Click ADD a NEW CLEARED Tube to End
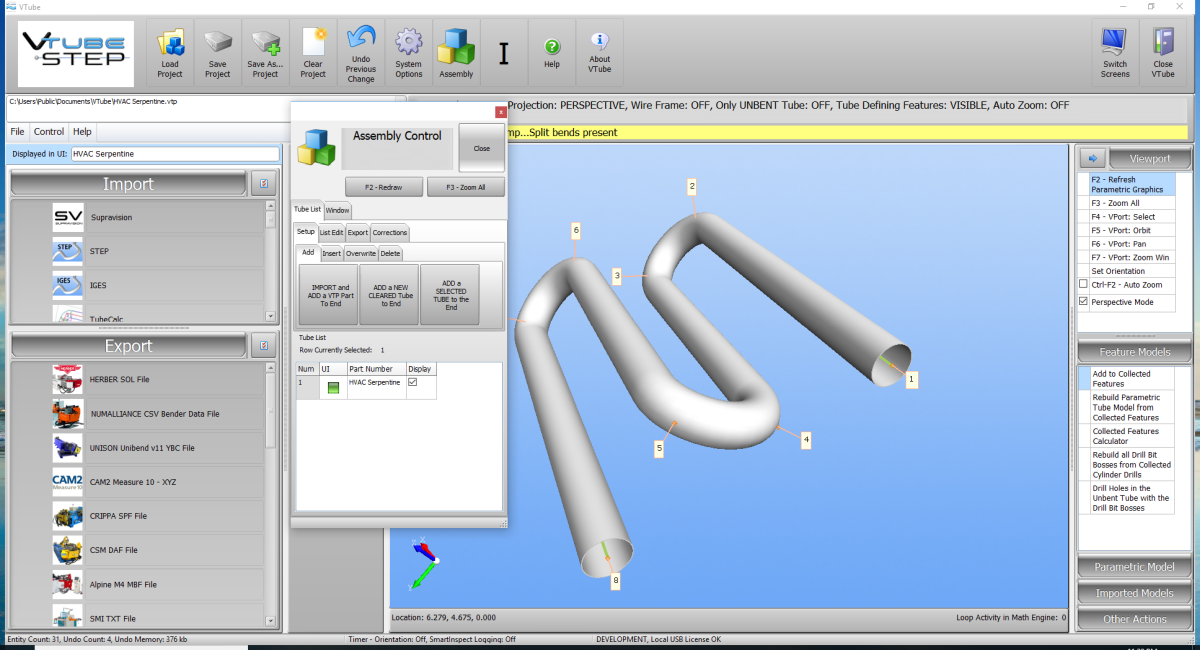The width and height of the screenshot is (1200, 650). (389, 295)
